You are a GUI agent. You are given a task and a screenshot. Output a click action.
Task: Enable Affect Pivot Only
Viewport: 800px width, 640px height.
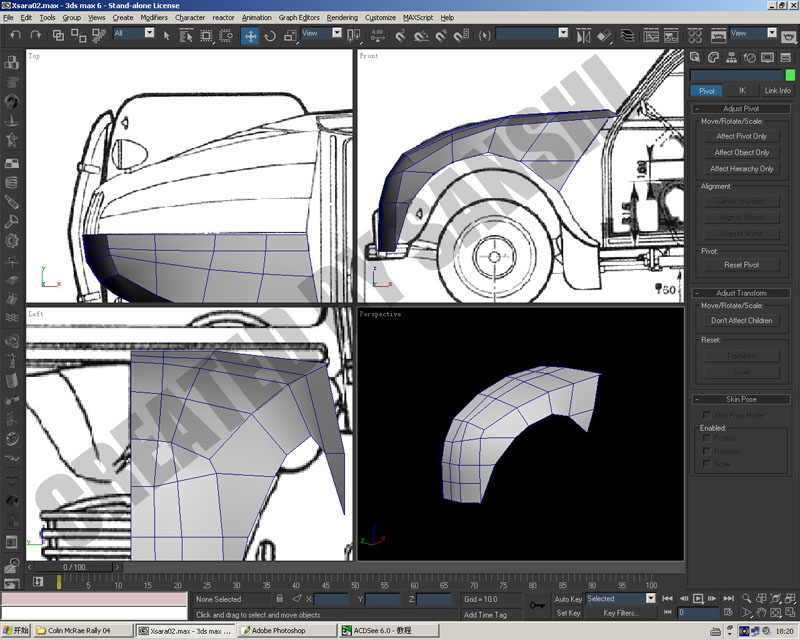coord(741,136)
